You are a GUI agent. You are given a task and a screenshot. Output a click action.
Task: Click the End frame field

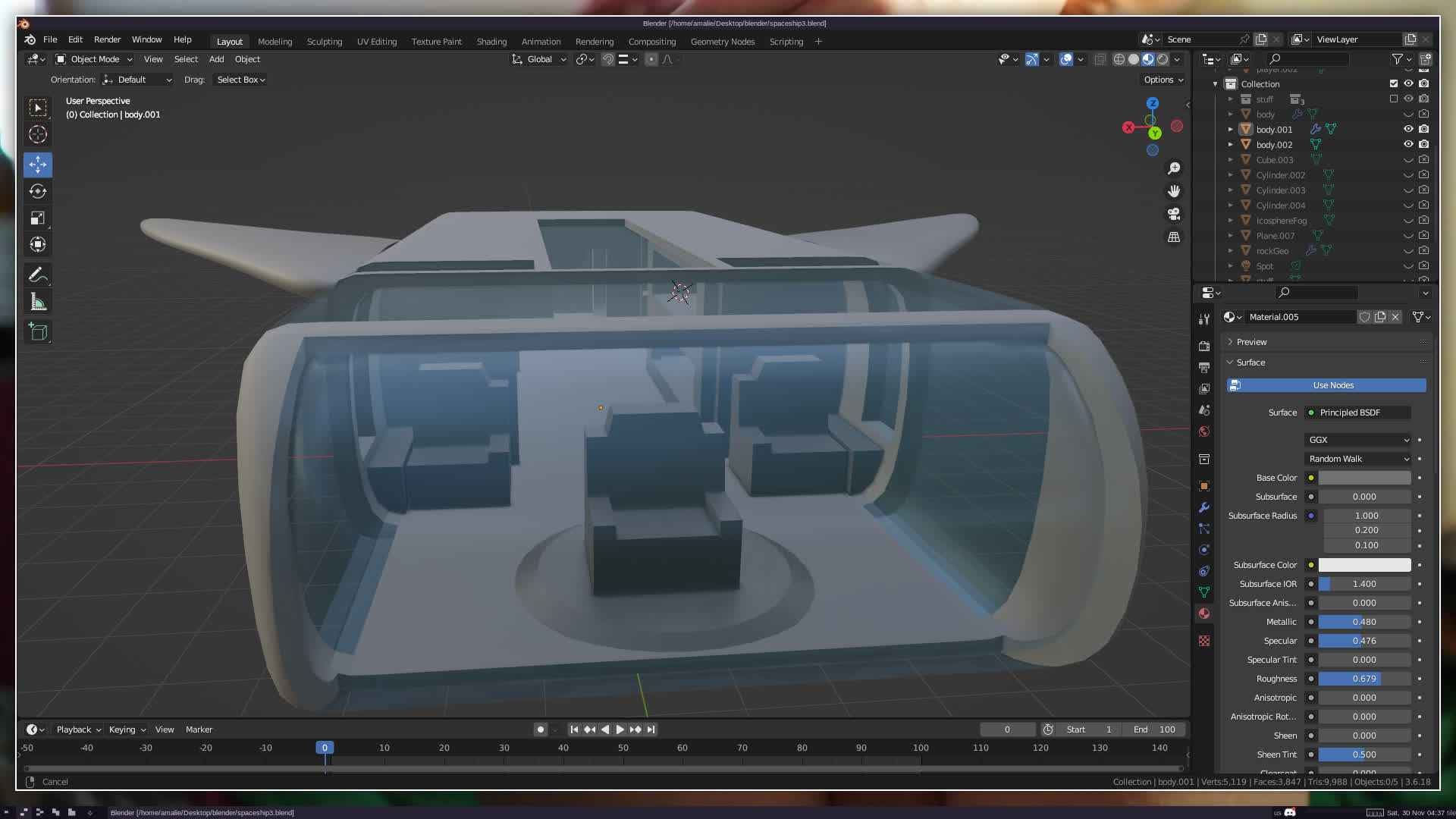(1154, 730)
